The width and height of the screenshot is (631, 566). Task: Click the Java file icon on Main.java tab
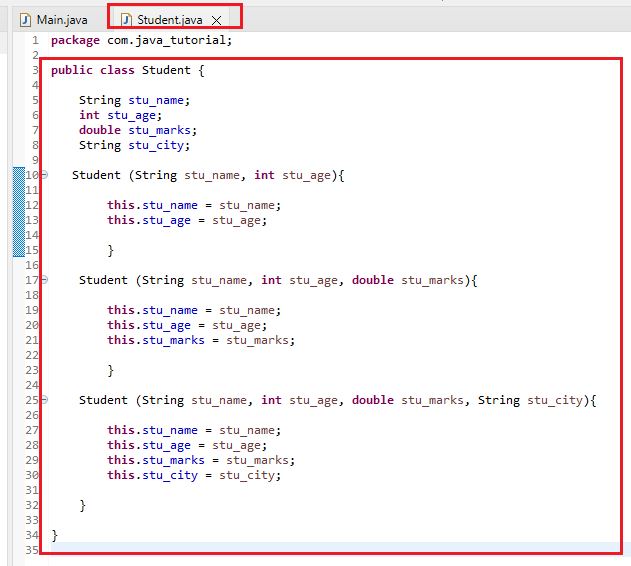(x=25, y=20)
